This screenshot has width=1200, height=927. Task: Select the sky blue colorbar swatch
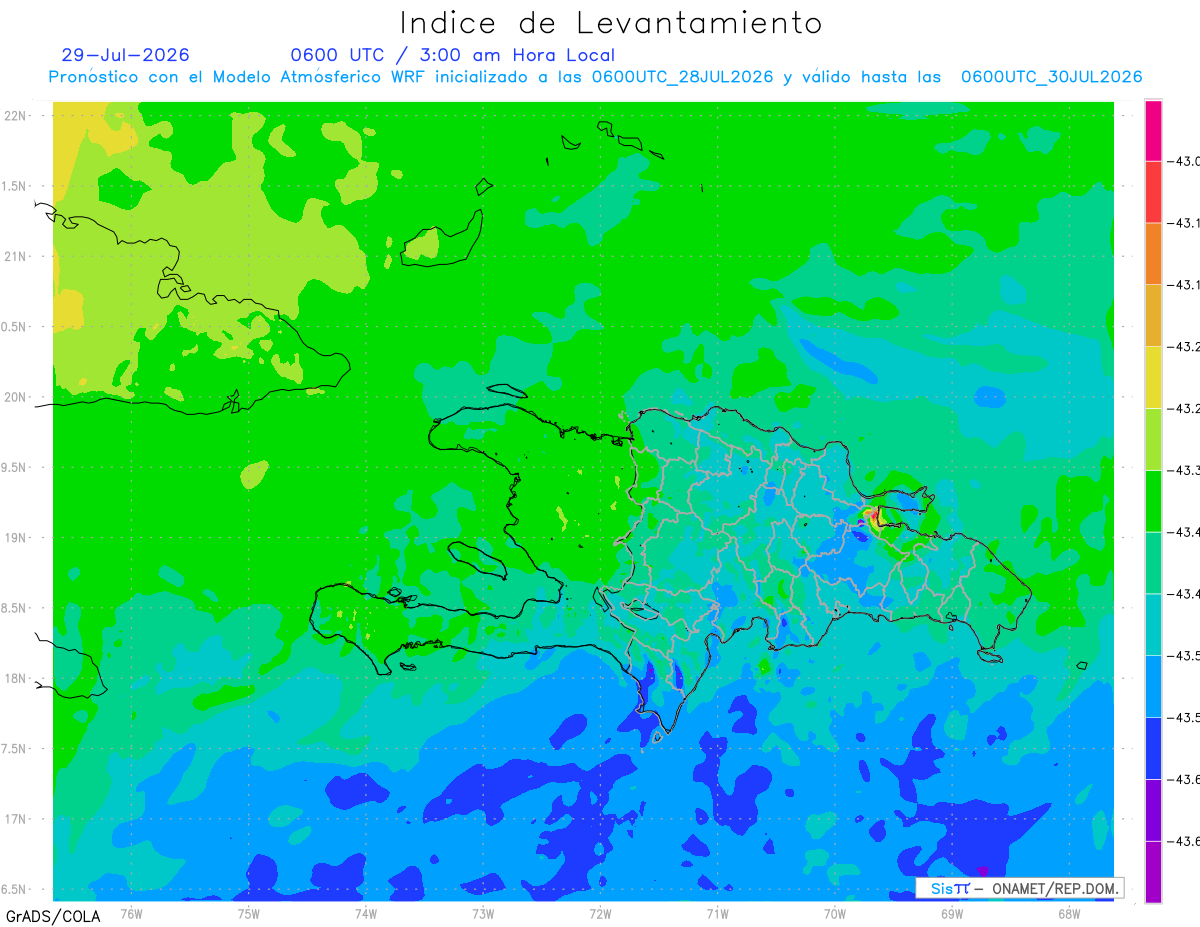point(1153,687)
